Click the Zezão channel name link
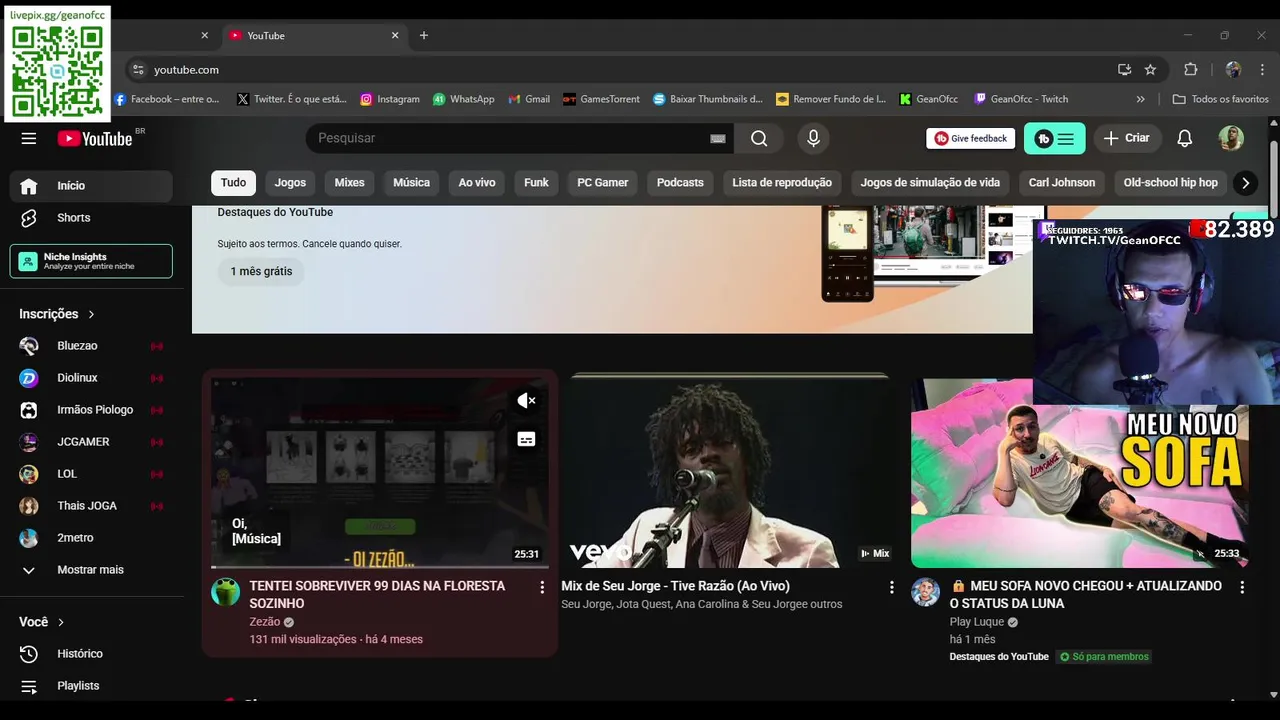 coord(265,622)
